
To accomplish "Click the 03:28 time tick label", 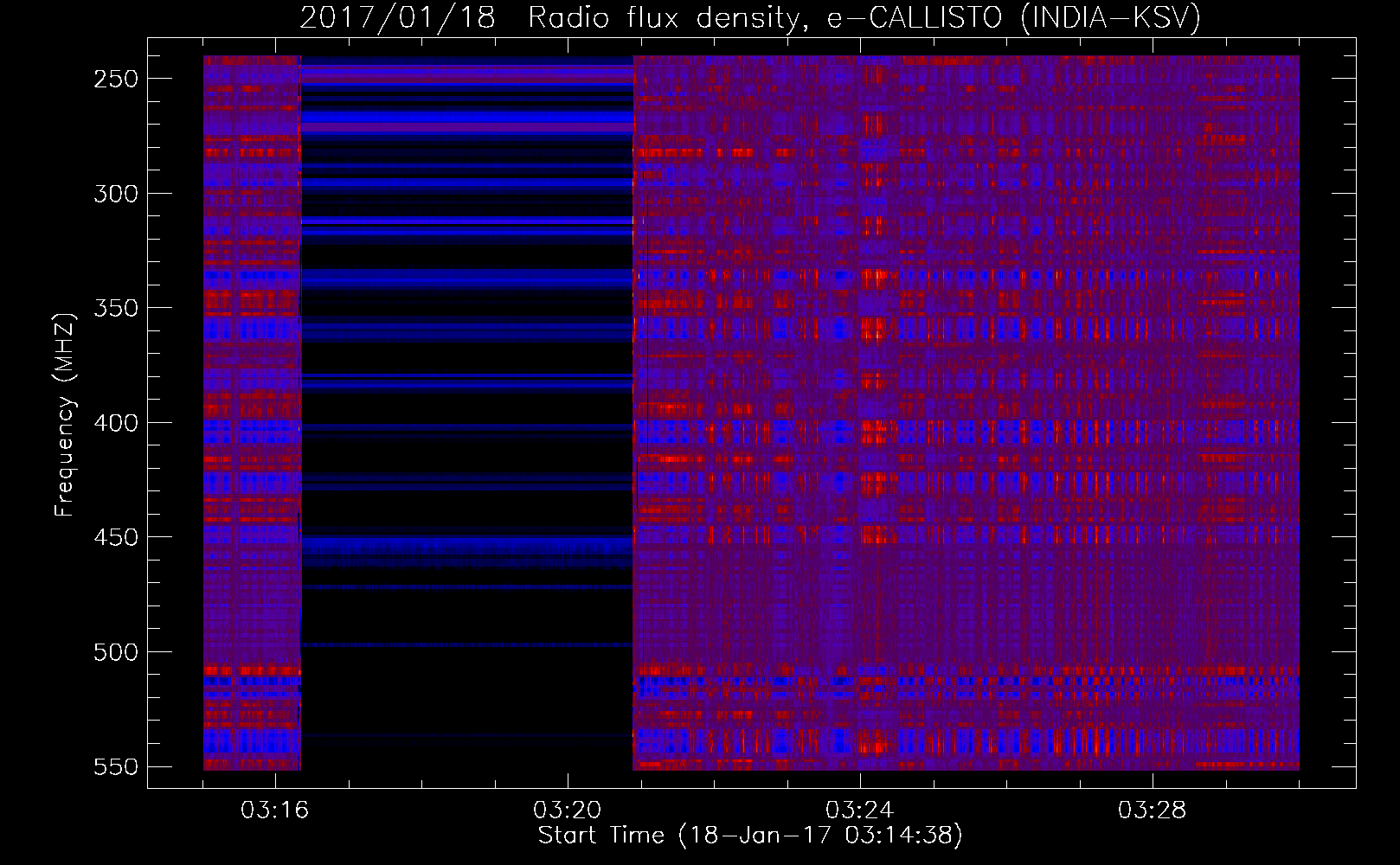I will pos(1153,811).
